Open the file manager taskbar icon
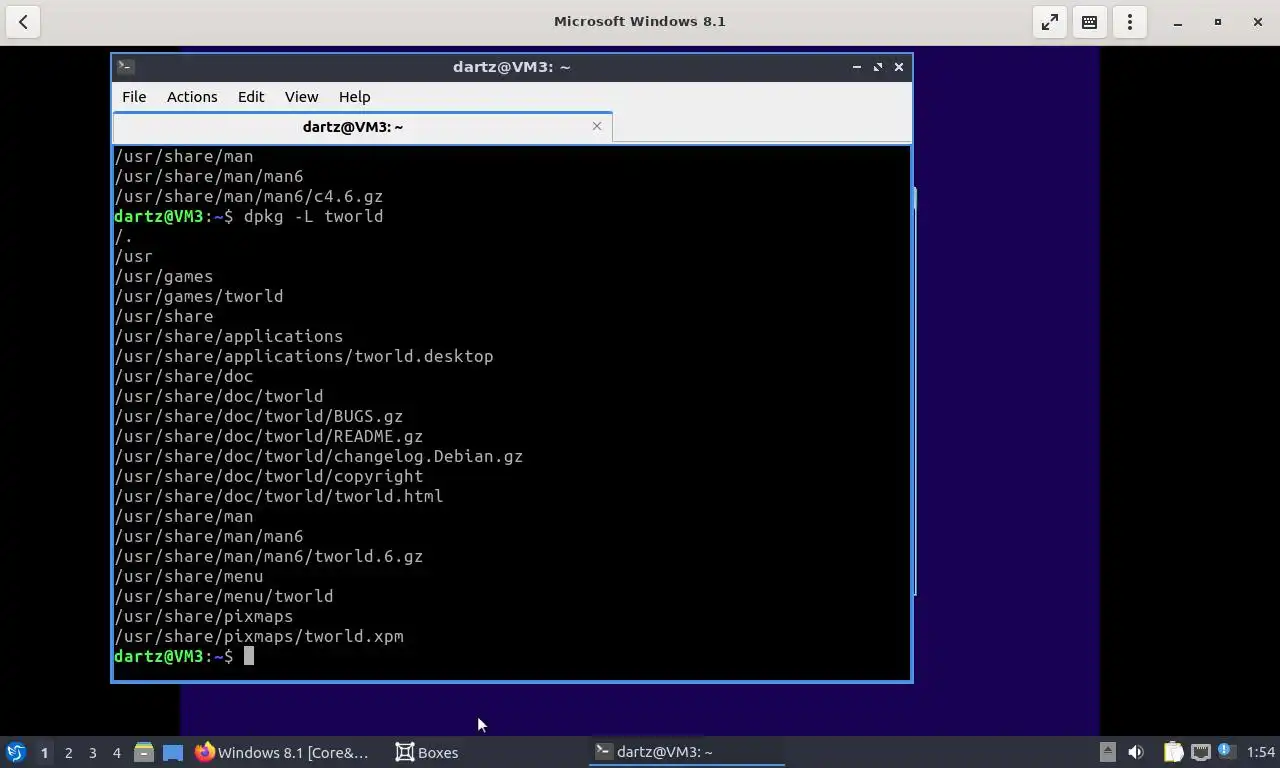This screenshot has width=1280, height=768. click(x=144, y=752)
